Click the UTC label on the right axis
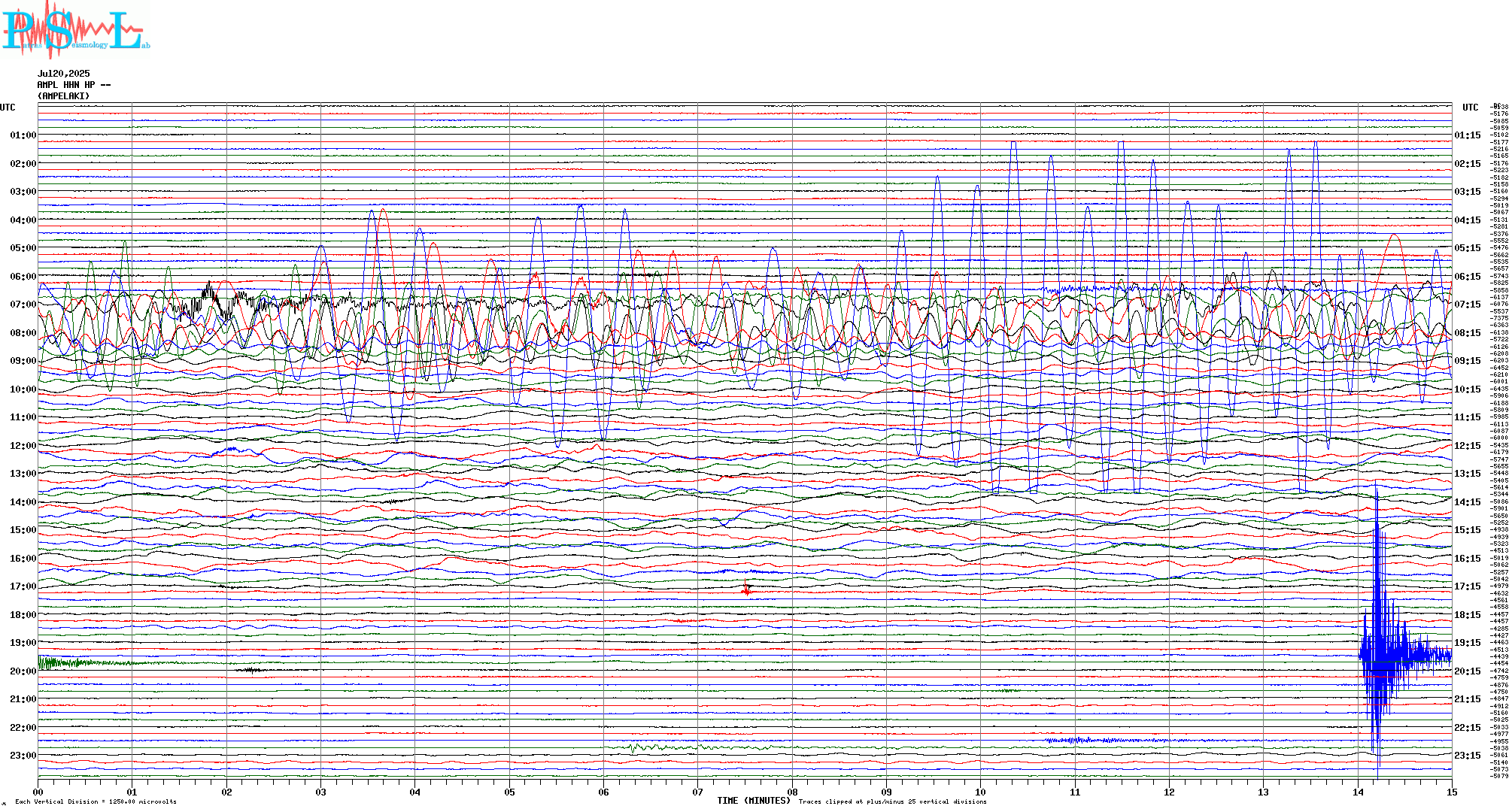 tap(1471, 108)
